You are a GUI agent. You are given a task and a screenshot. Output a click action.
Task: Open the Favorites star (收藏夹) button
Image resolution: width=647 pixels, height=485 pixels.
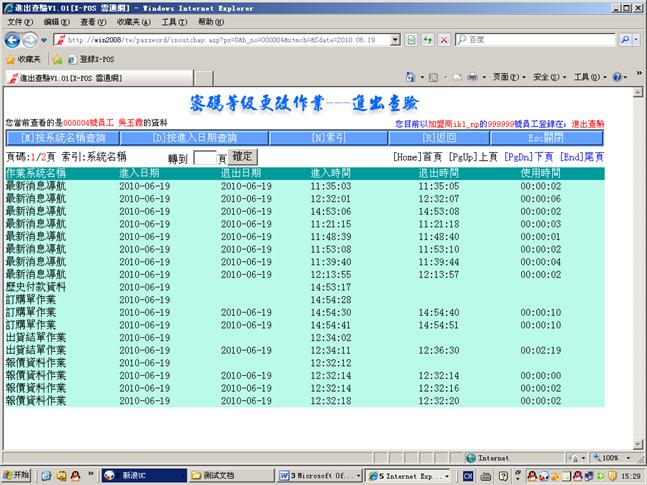(x=22, y=59)
